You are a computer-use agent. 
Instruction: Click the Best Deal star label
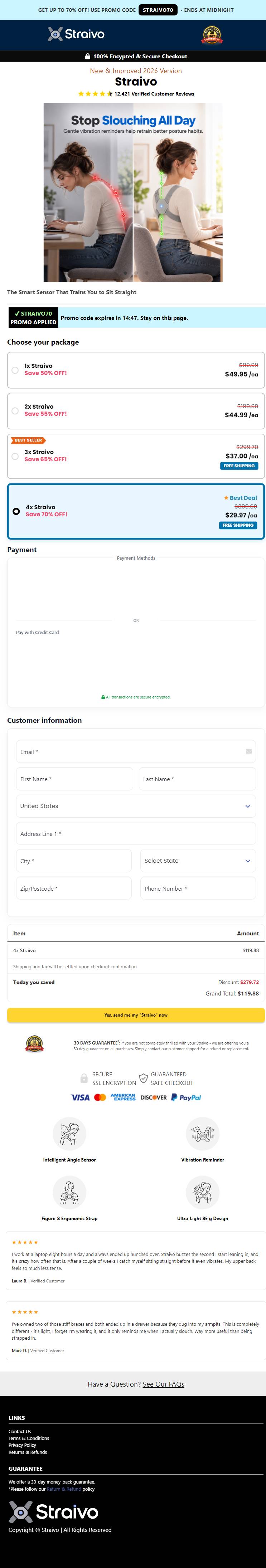coord(241,498)
